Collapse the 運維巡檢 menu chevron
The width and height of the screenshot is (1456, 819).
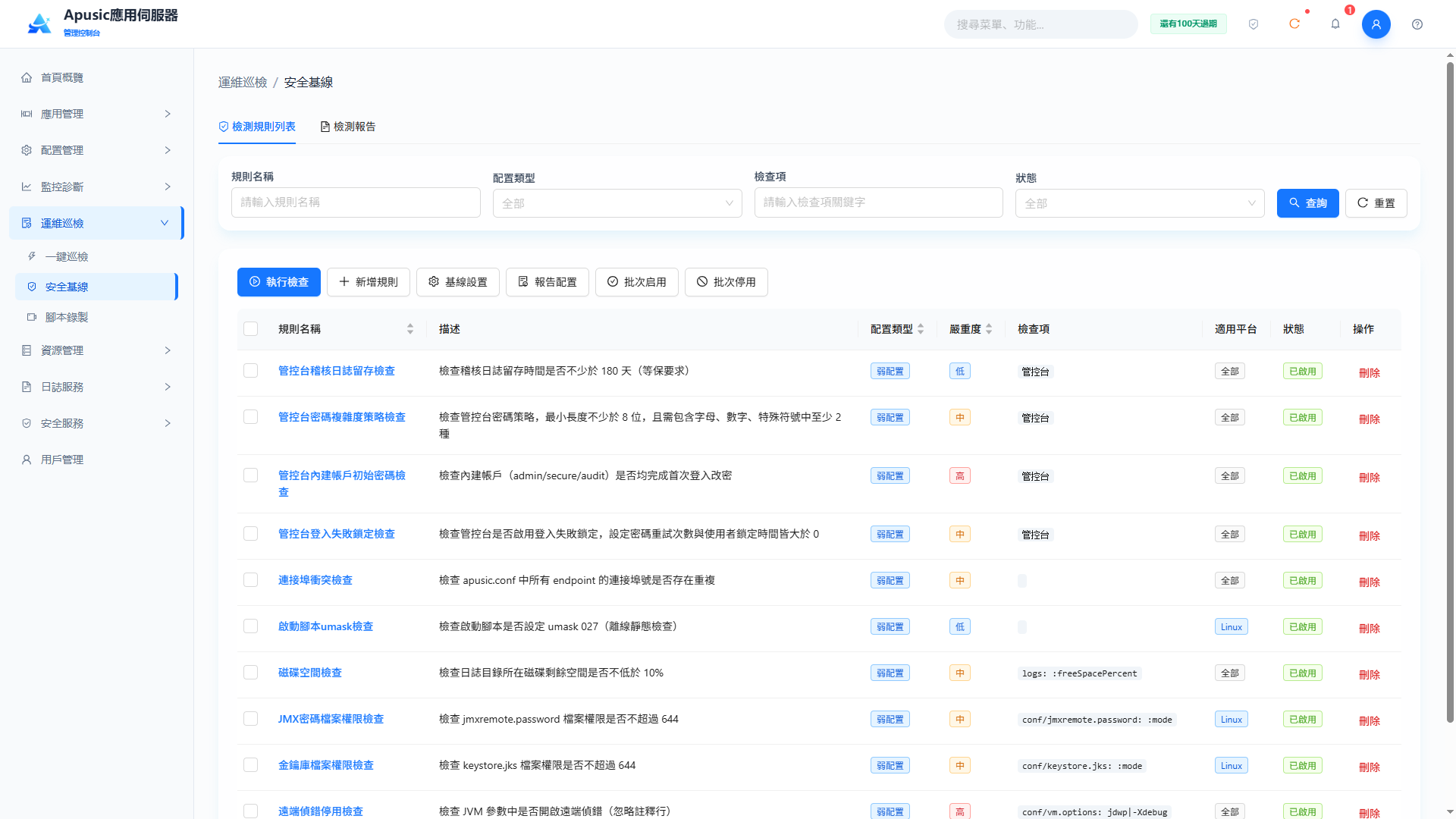click(x=165, y=223)
